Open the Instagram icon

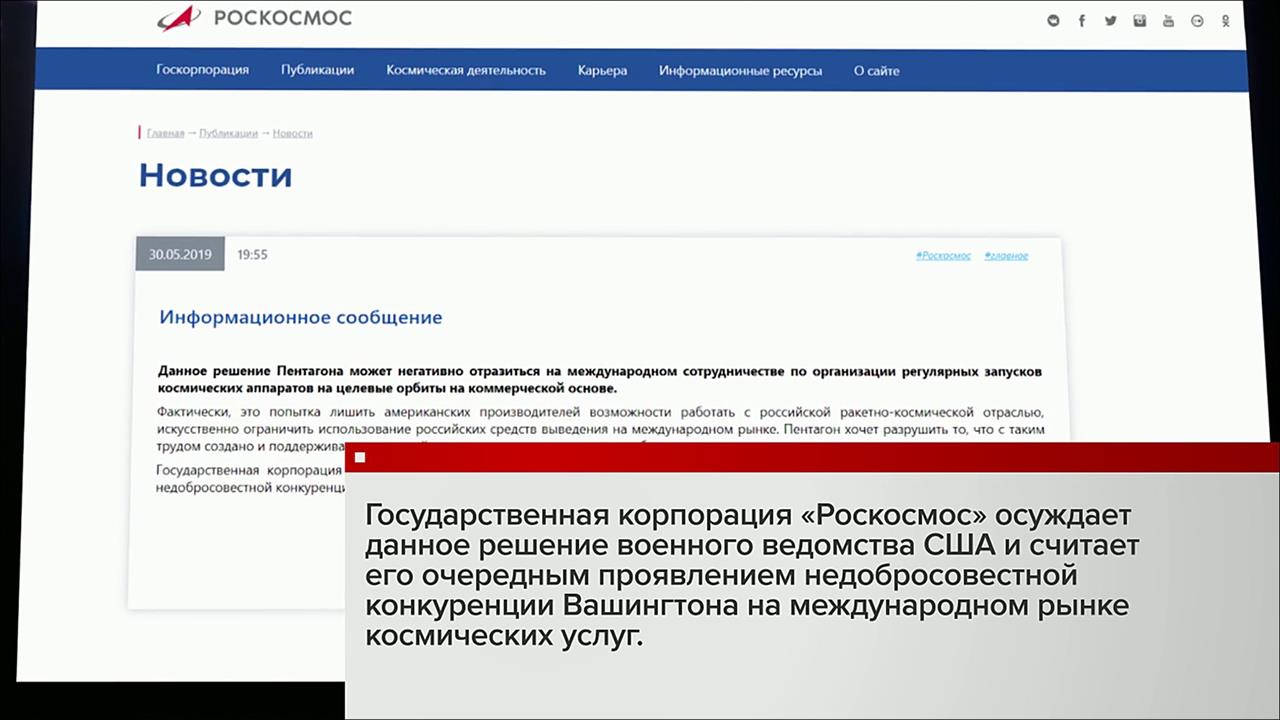(1139, 21)
